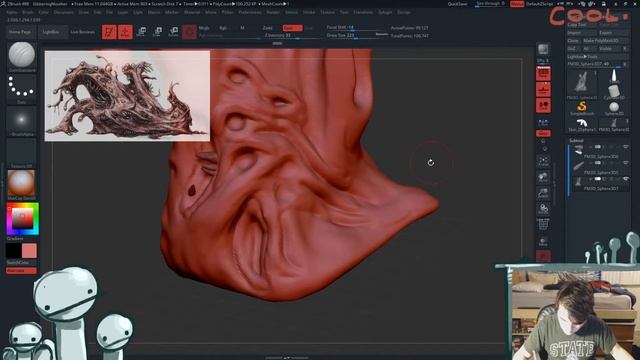The image size is (640, 360).
Task: Toggle the Line Fill PolyF icon
Action: [x=543, y=224]
